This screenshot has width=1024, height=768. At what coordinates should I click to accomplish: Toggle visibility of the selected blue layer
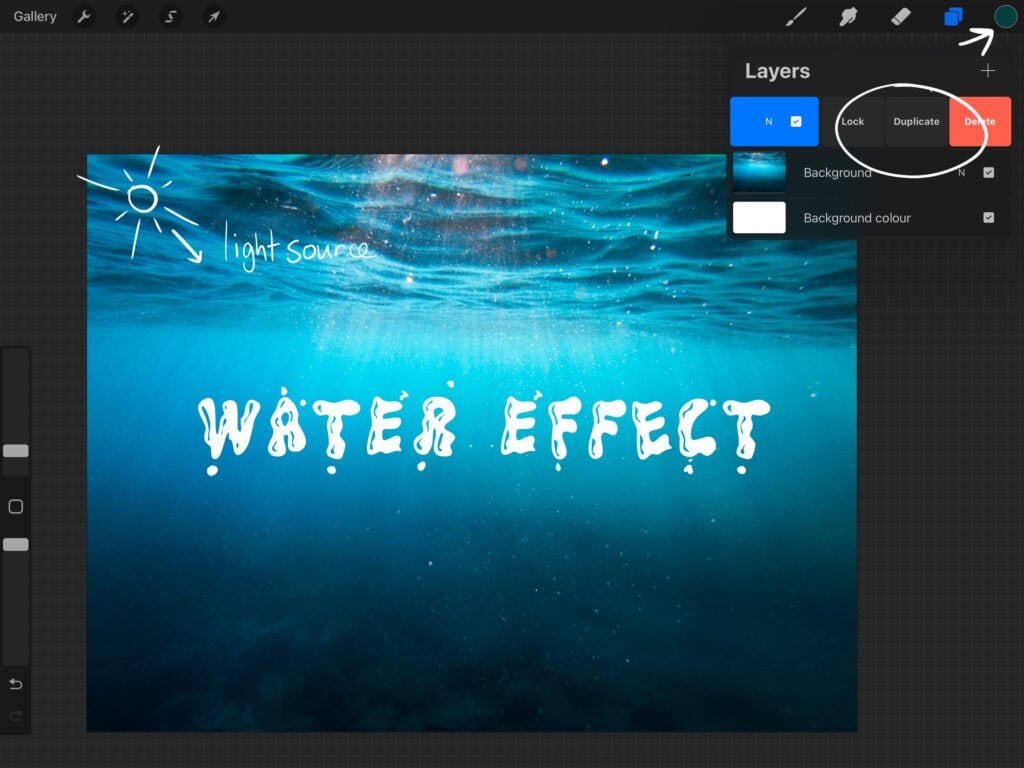[796, 122]
